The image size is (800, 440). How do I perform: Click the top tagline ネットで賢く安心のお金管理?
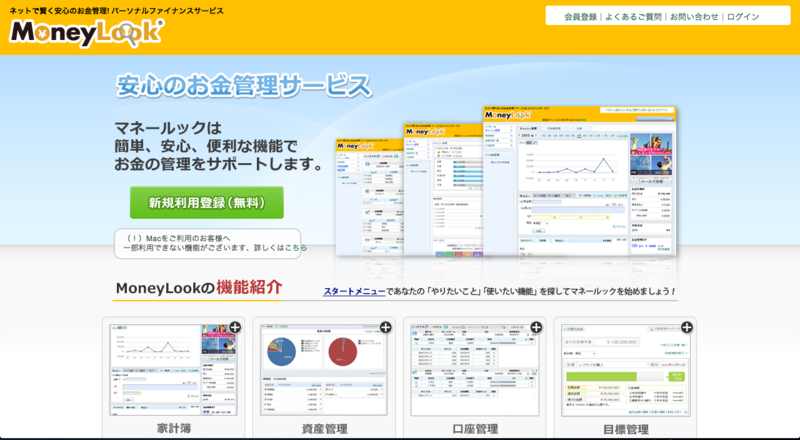116,11
